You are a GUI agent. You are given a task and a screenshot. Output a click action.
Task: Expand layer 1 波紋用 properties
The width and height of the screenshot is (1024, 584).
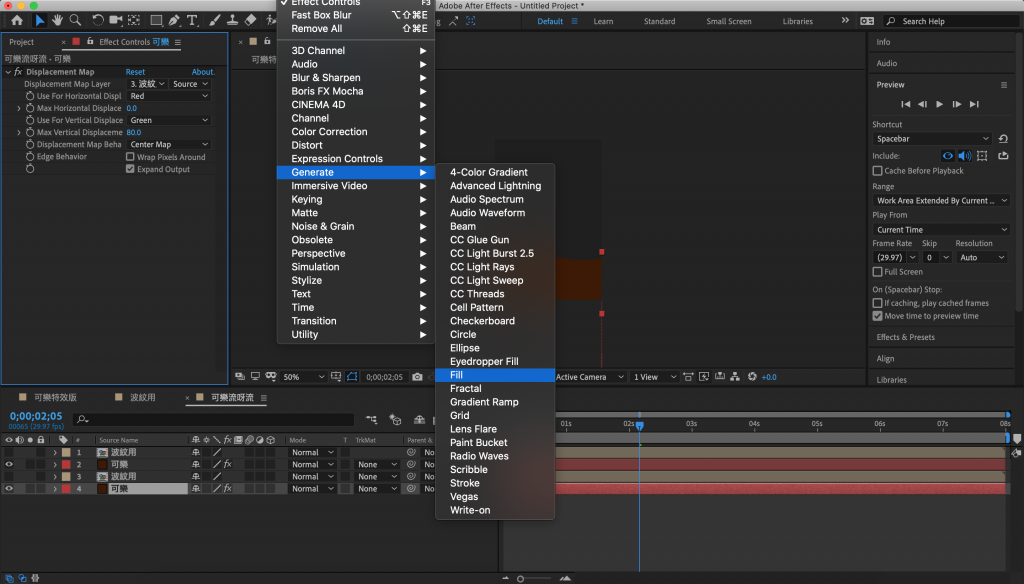(55, 452)
